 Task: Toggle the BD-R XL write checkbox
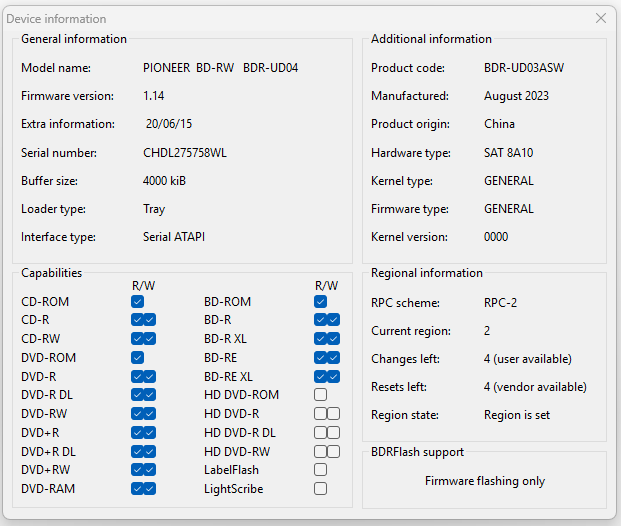[333, 339]
